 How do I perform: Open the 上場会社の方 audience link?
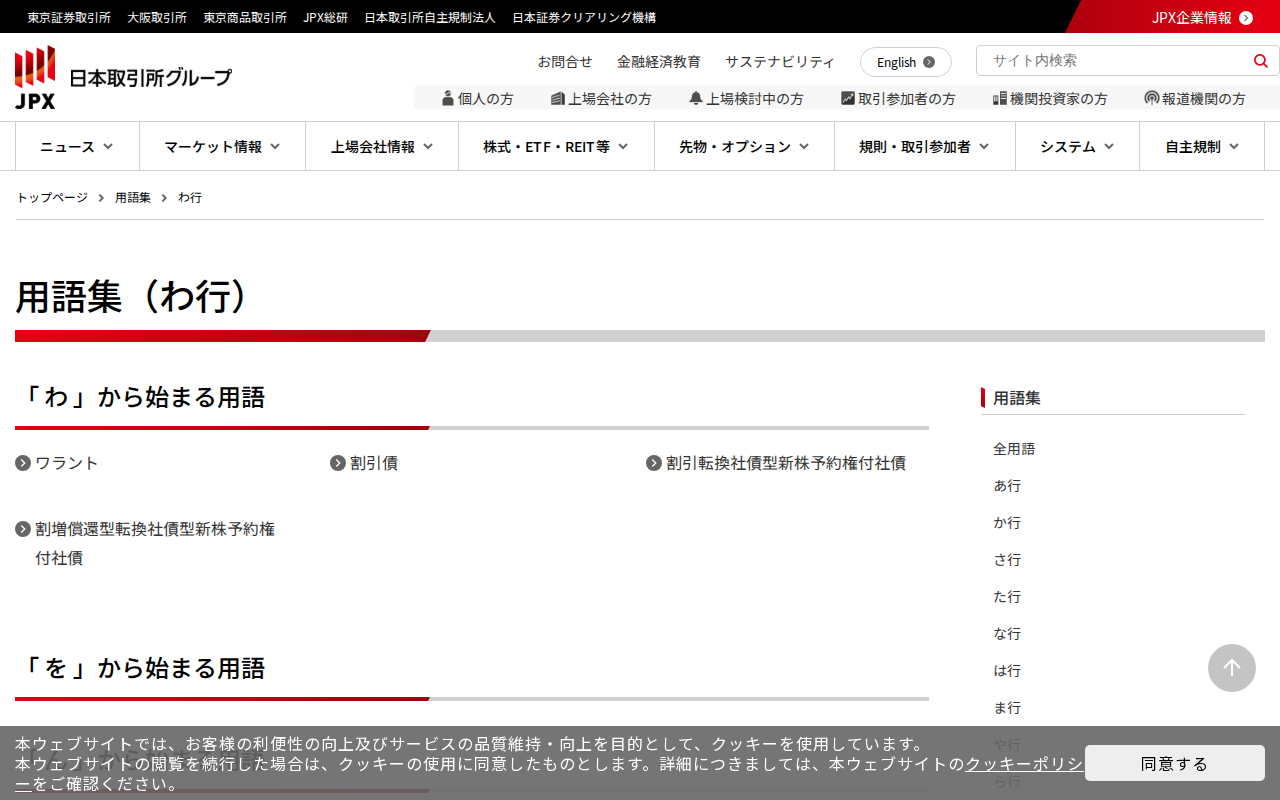[x=610, y=98]
